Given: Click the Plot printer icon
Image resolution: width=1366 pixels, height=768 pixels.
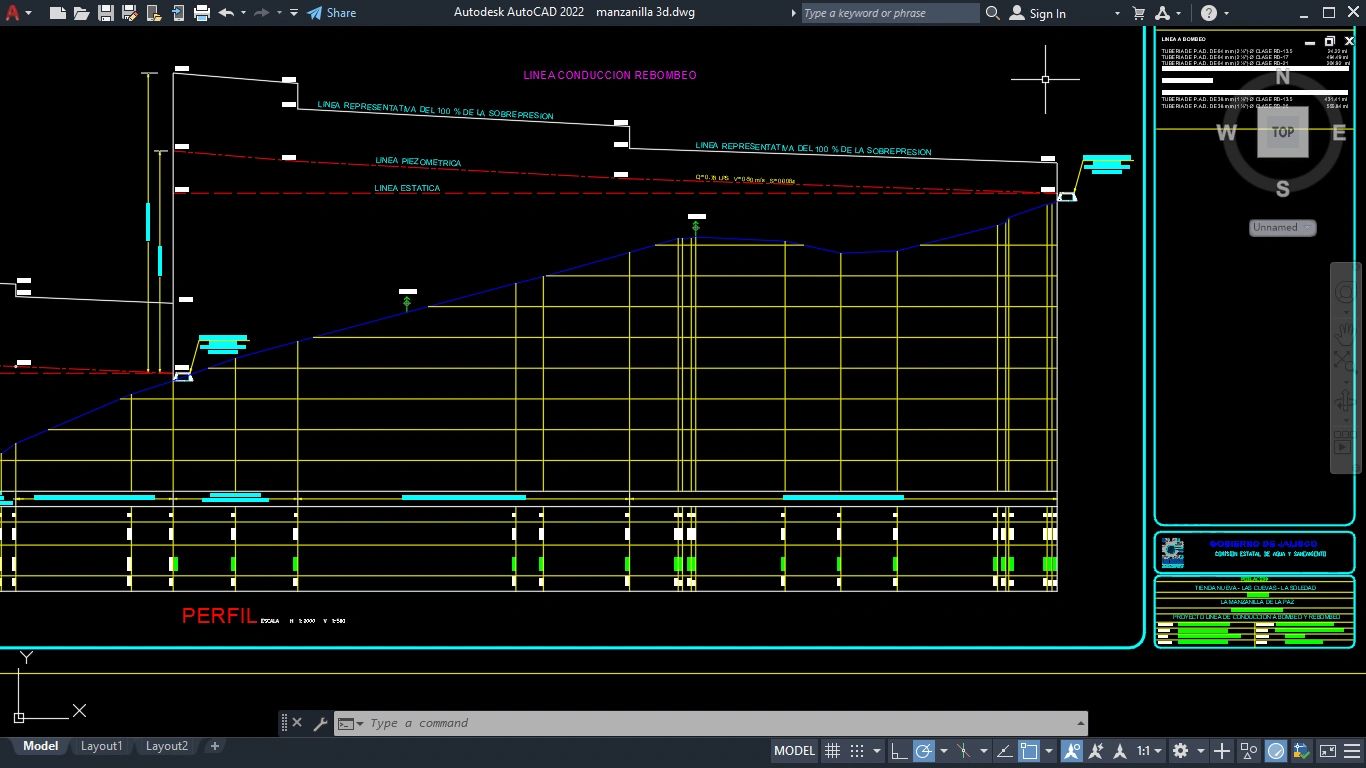Looking at the screenshot, I should 202,13.
